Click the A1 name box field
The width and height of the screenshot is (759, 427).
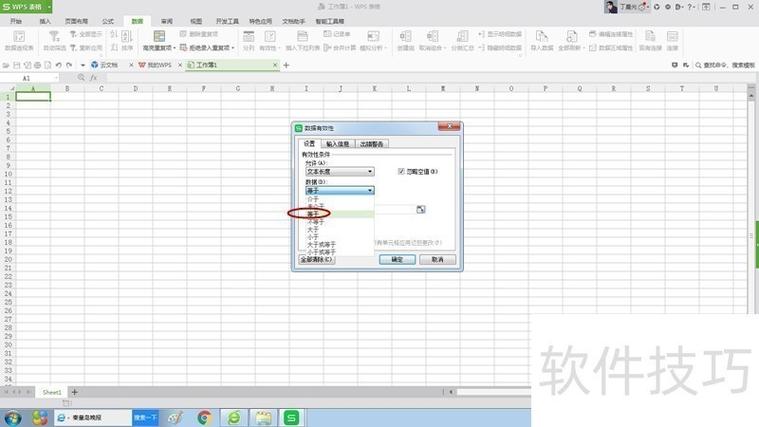[x=29, y=78]
